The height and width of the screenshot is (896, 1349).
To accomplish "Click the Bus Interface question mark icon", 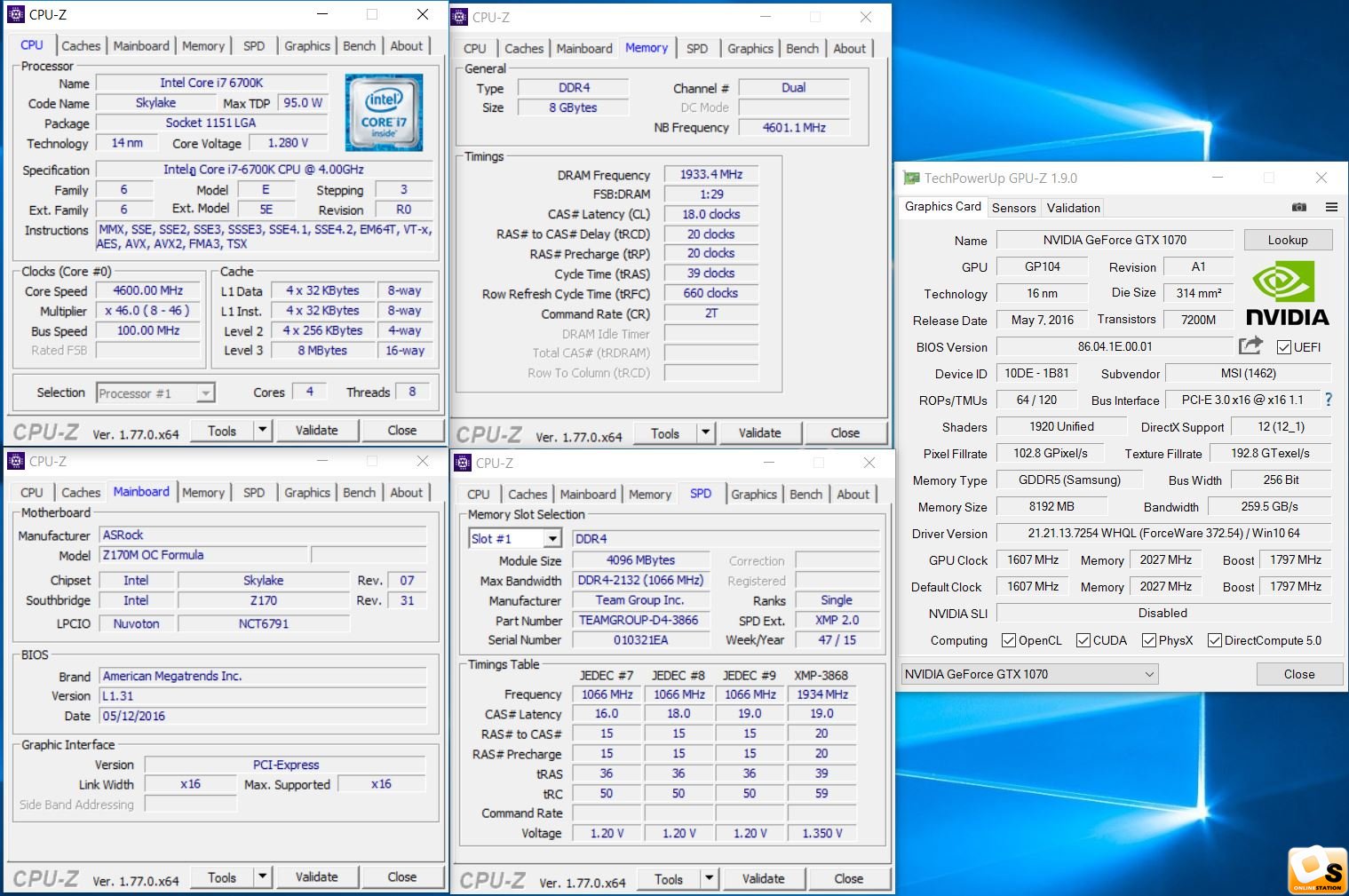I will click(1329, 400).
